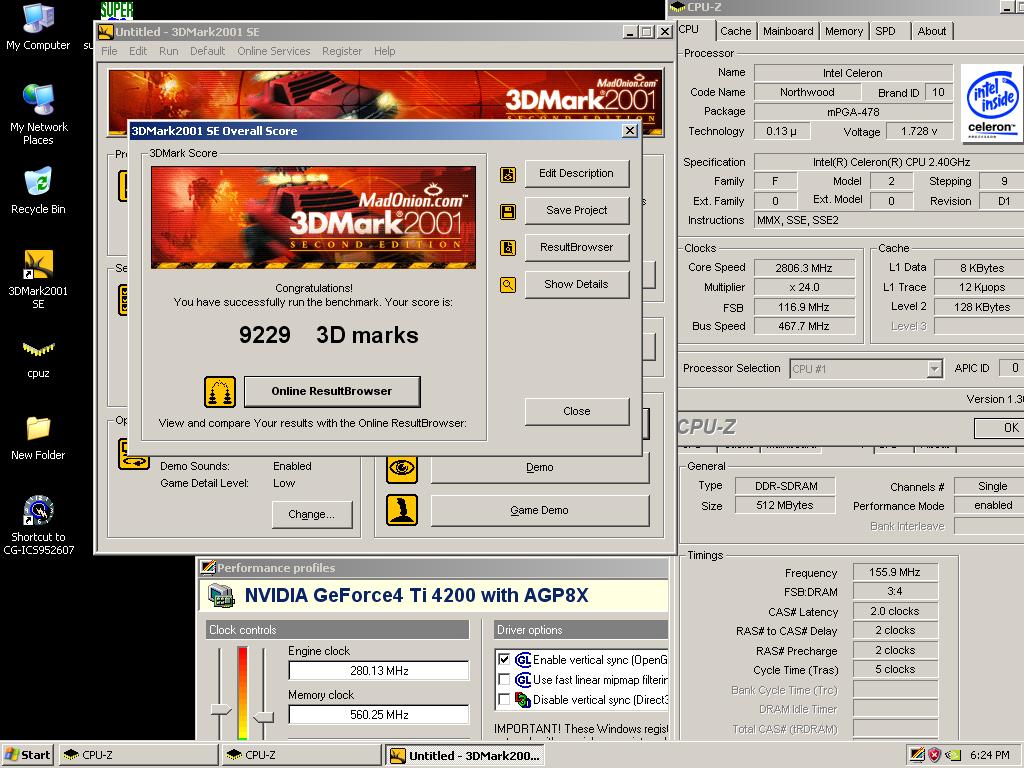1024x768 pixels.
Task: Open the Online Services menu
Action: click(274, 51)
